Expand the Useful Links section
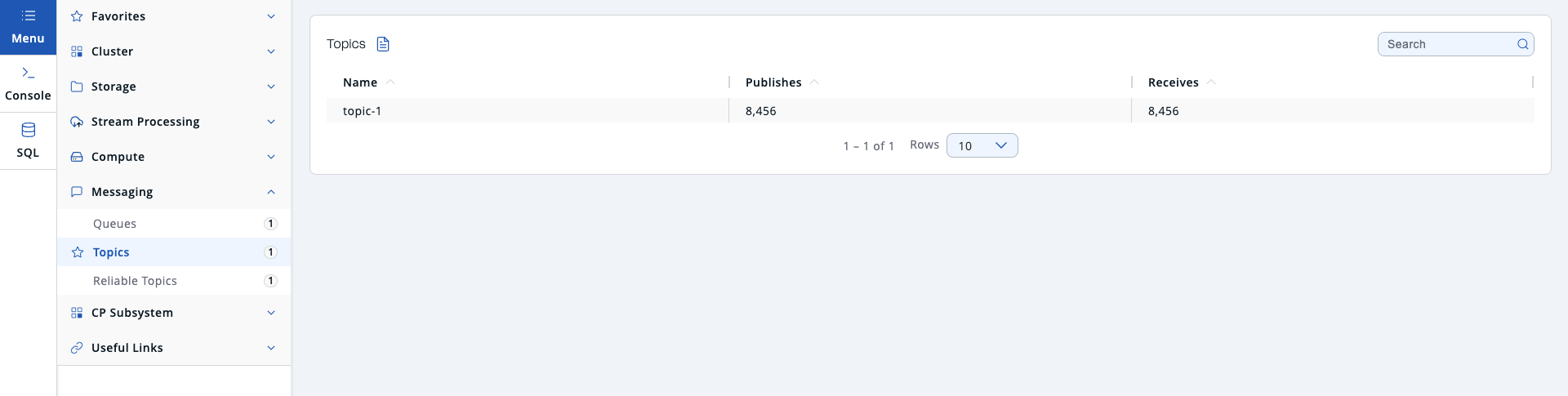The height and width of the screenshot is (396, 1568). (x=271, y=348)
